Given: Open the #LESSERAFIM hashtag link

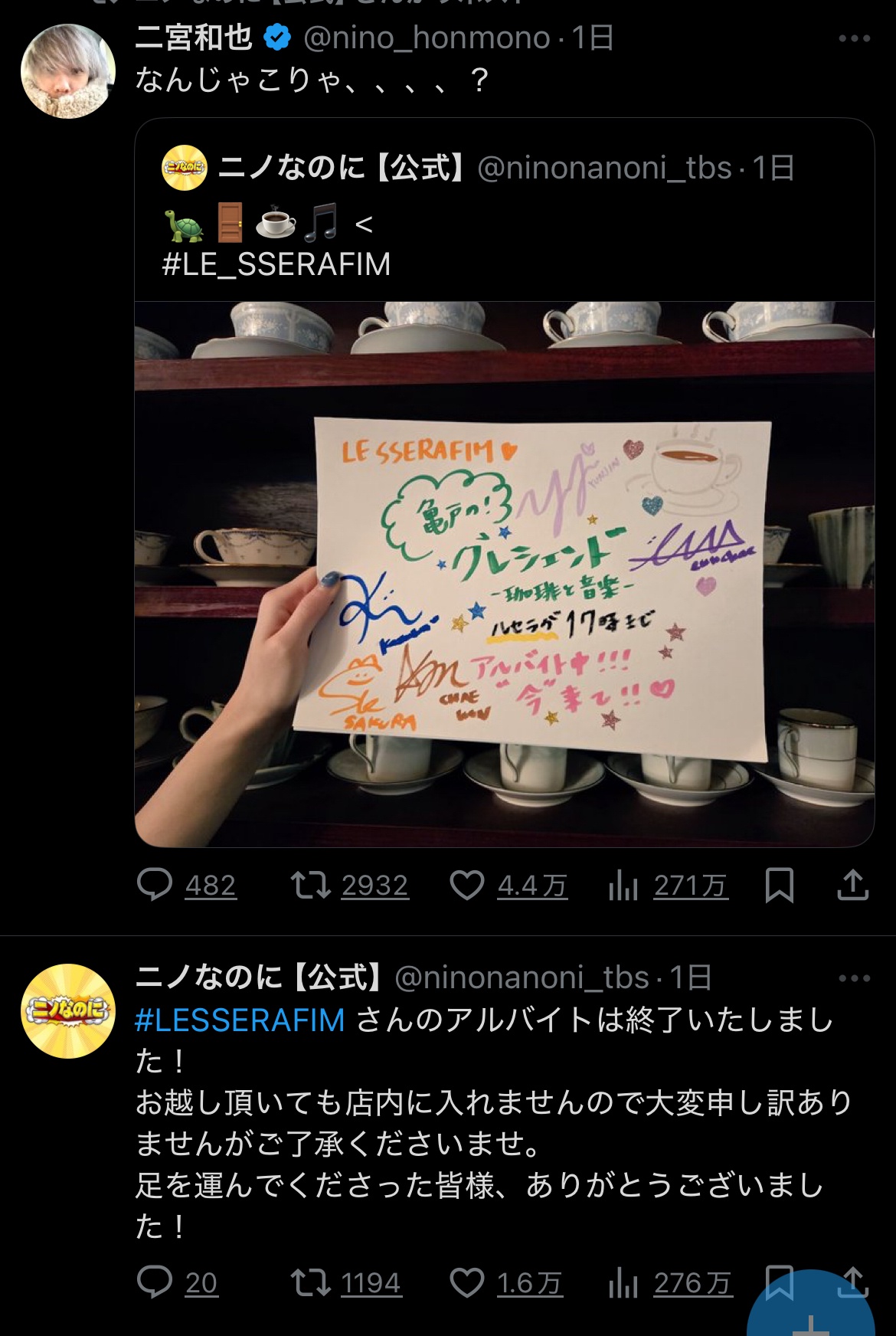Looking at the screenshot, I should click(x=240, y=1020).
